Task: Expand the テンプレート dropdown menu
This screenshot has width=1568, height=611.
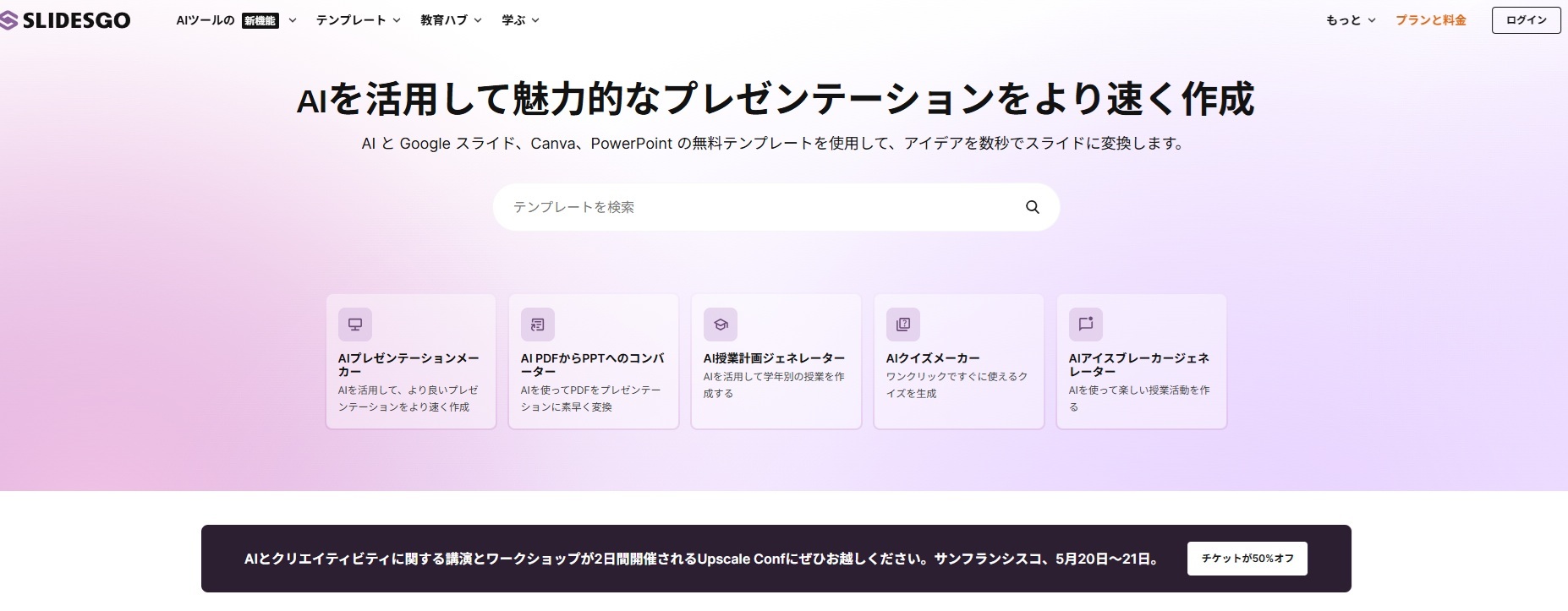Action: 358,20
